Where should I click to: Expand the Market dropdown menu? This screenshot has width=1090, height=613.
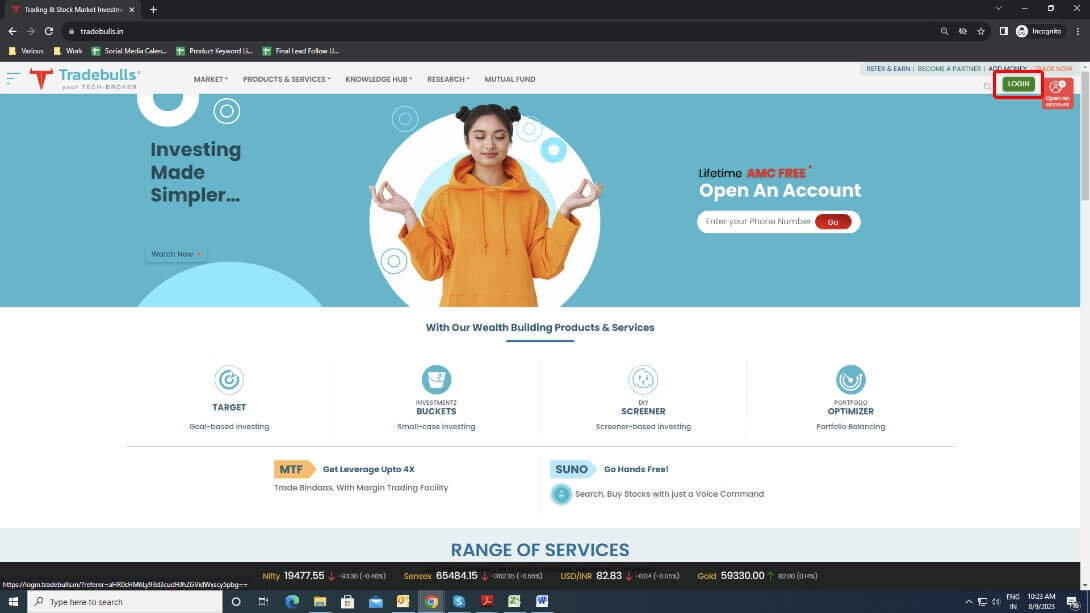coord(210,79)
